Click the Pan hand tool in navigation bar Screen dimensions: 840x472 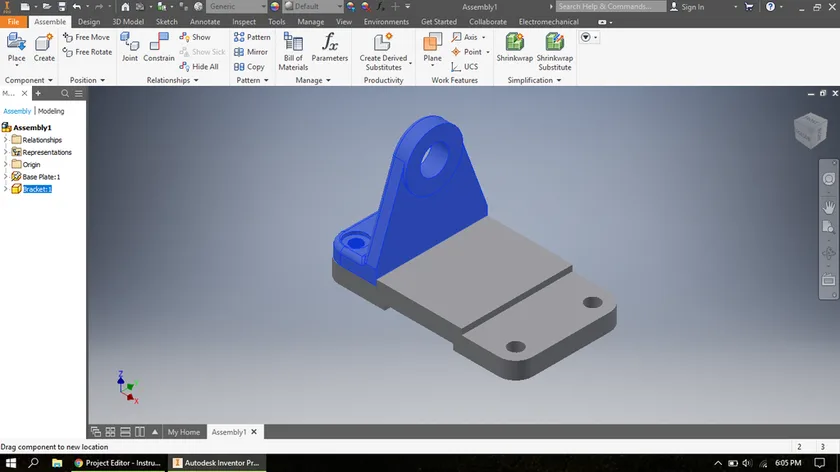(x=828, y=207)
